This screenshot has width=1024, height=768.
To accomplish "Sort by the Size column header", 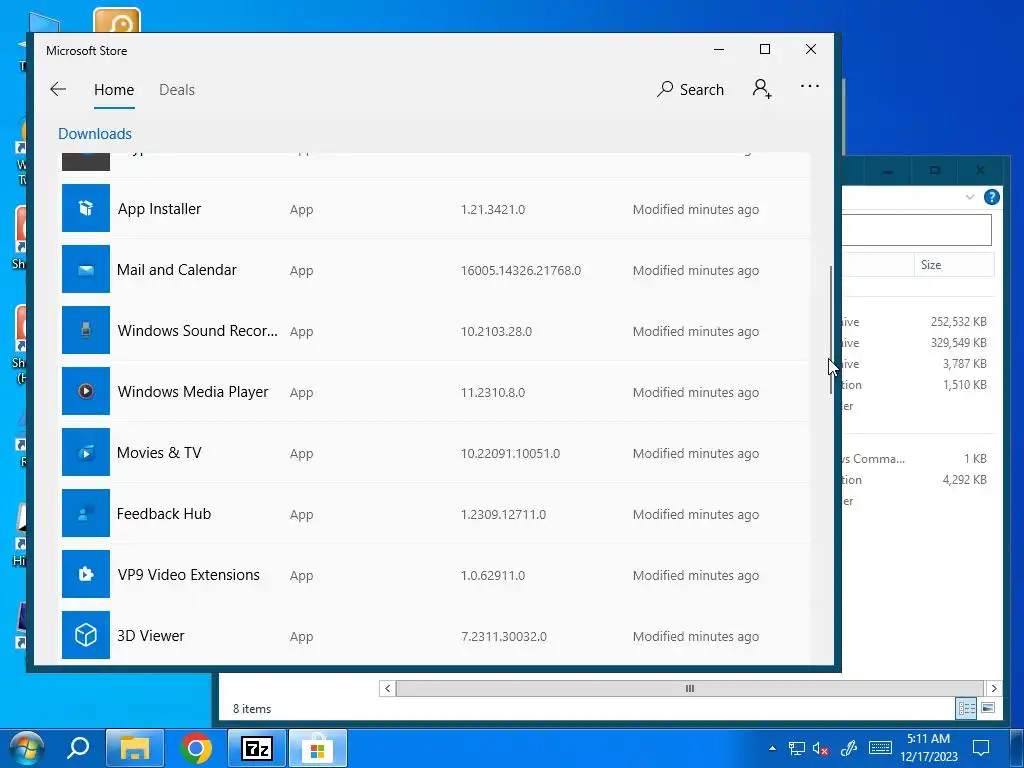I will click(x=953, y=264).
